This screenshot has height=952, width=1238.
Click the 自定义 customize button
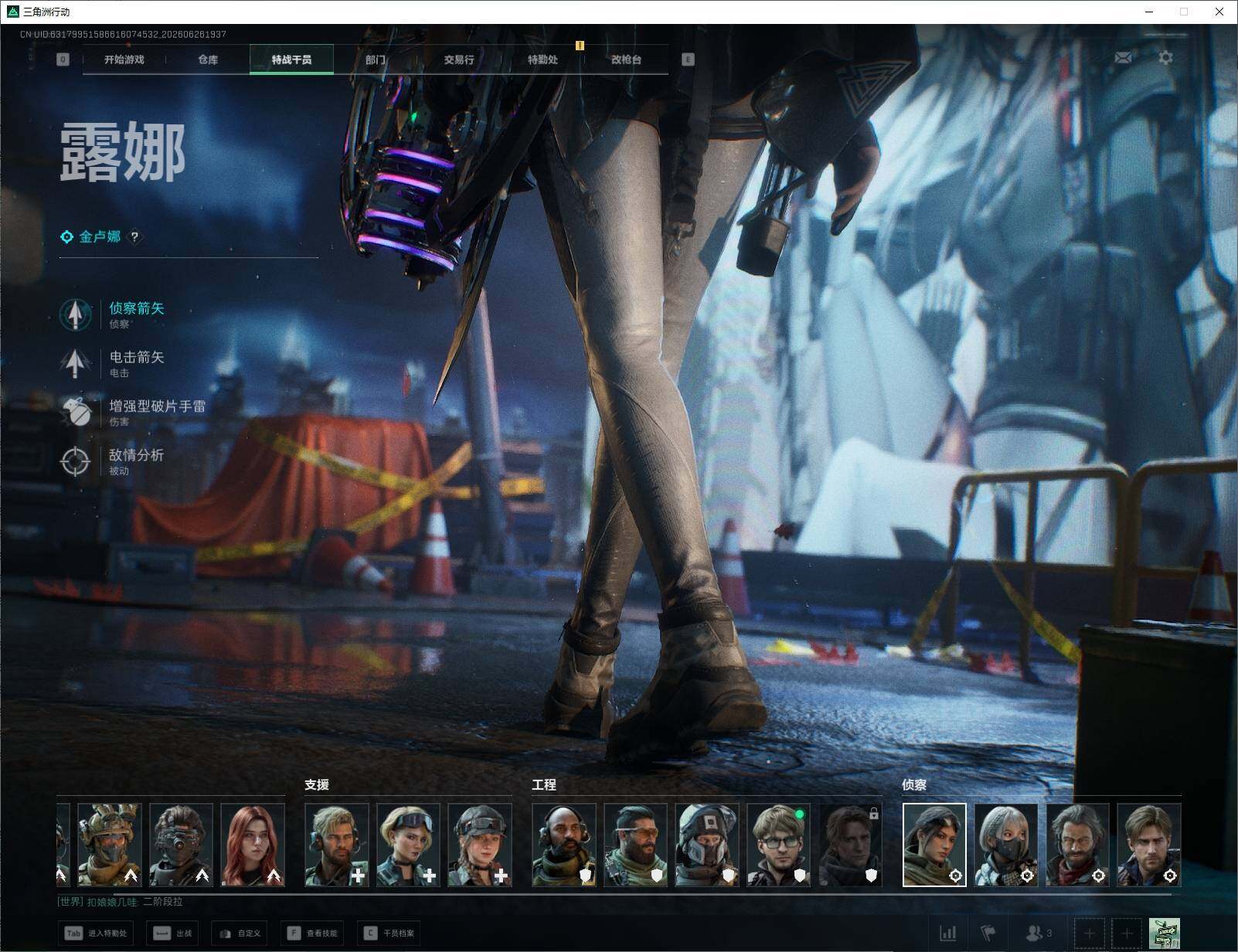pos(240,933)
